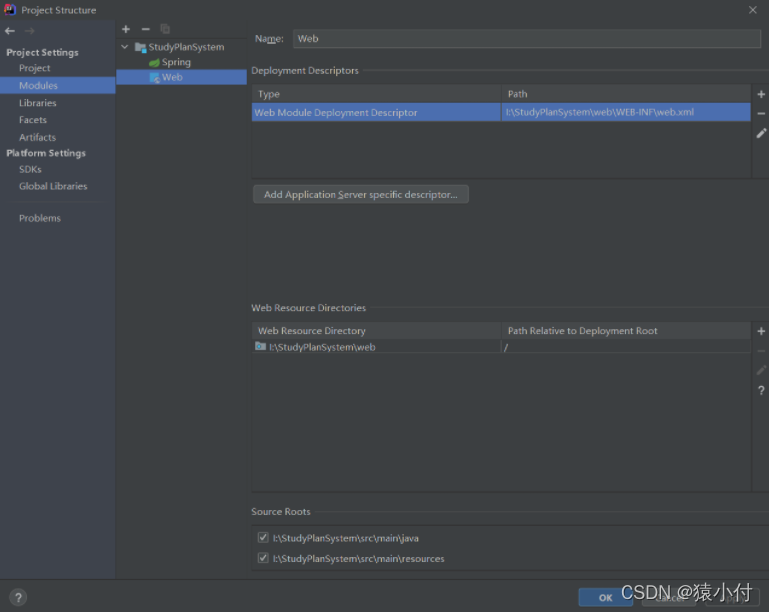
Task: Close the Project Structure dialog
Action: tap(753, 10)
